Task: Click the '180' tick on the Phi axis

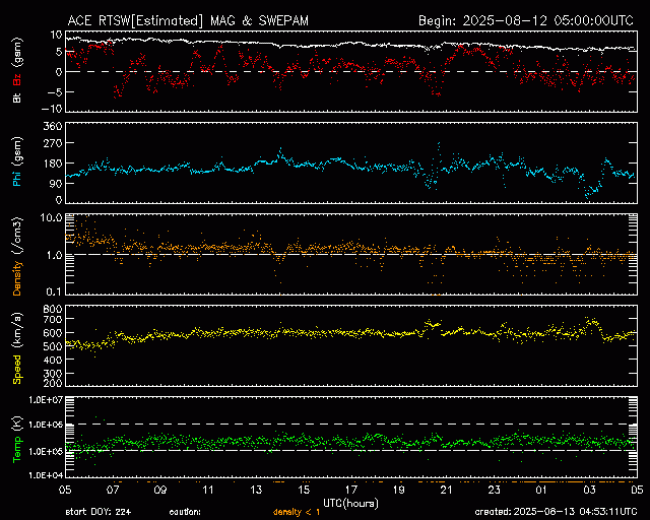Action: [53, 163]
